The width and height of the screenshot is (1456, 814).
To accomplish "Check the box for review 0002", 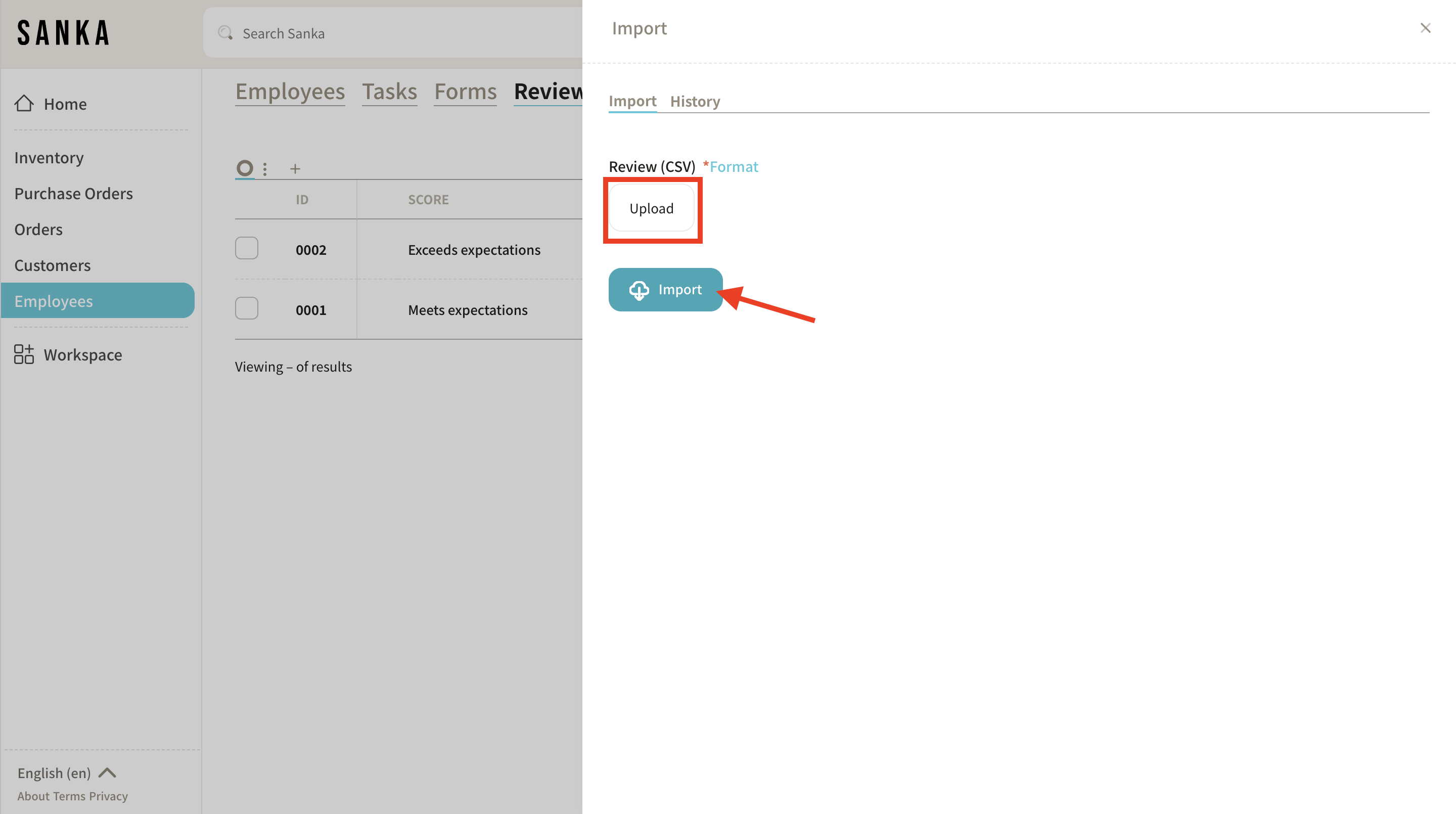I will click(246, 249).
